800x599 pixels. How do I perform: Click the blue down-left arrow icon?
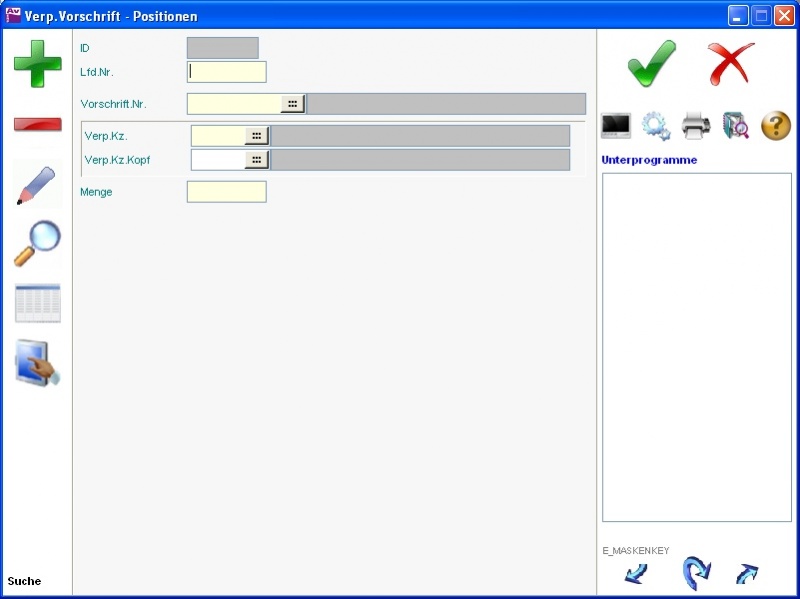coord(636,574)
